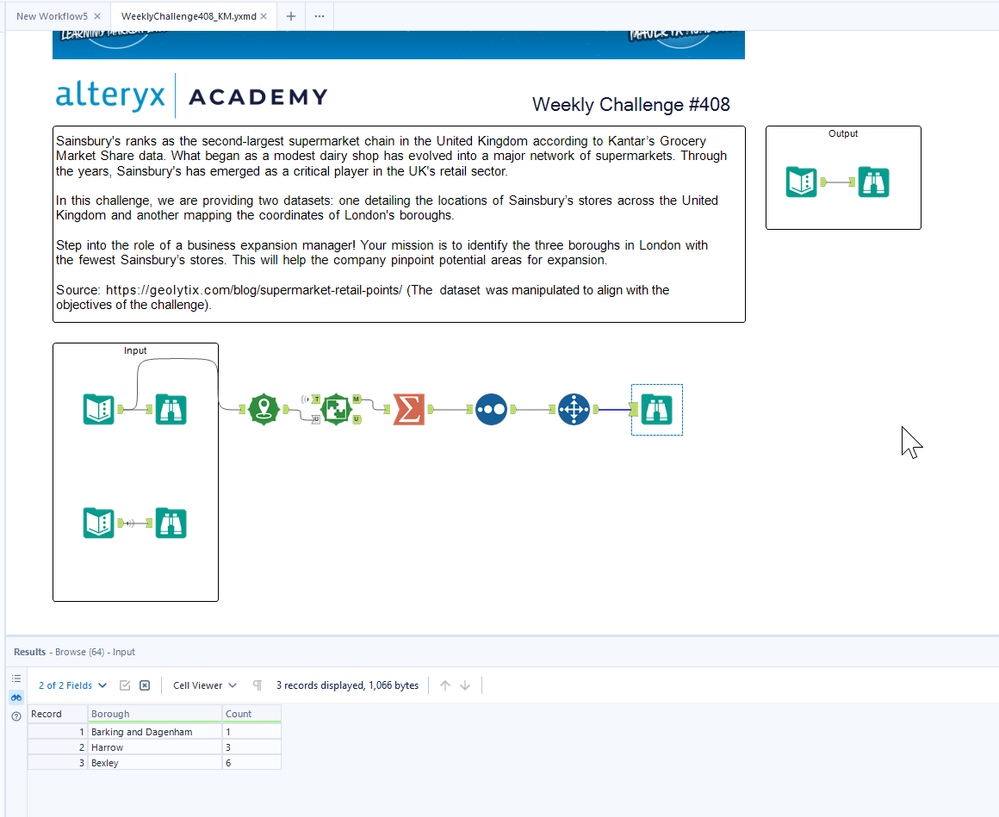Open tab overflow ellipsis menu

click(x=319, y=16)
